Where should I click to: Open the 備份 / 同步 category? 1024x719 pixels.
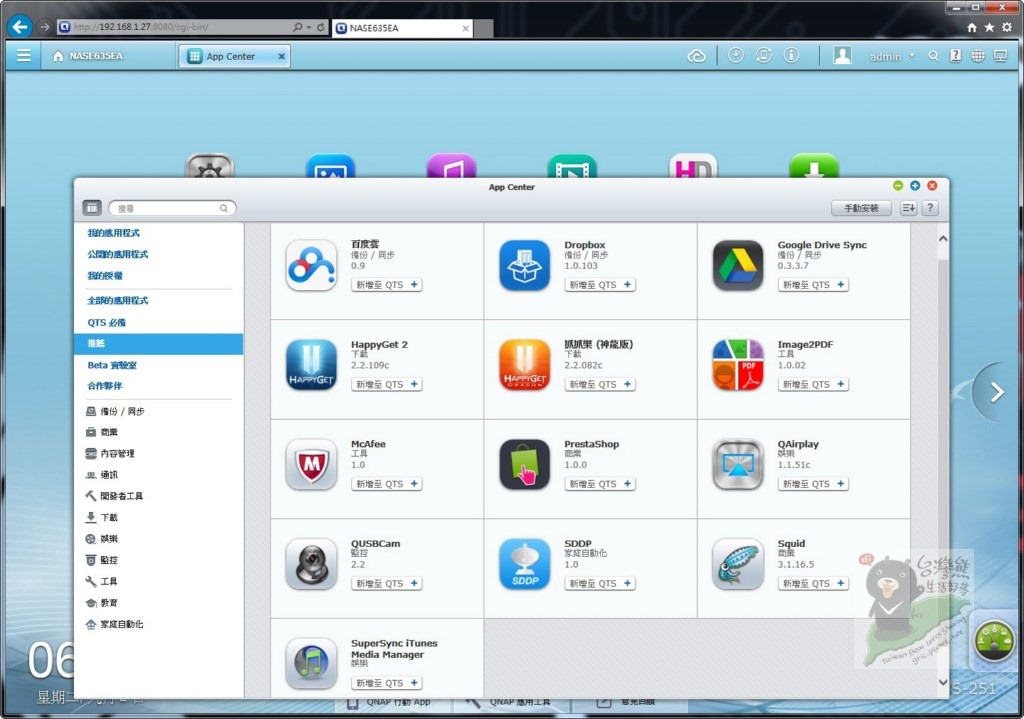click(x=115, y=411)
